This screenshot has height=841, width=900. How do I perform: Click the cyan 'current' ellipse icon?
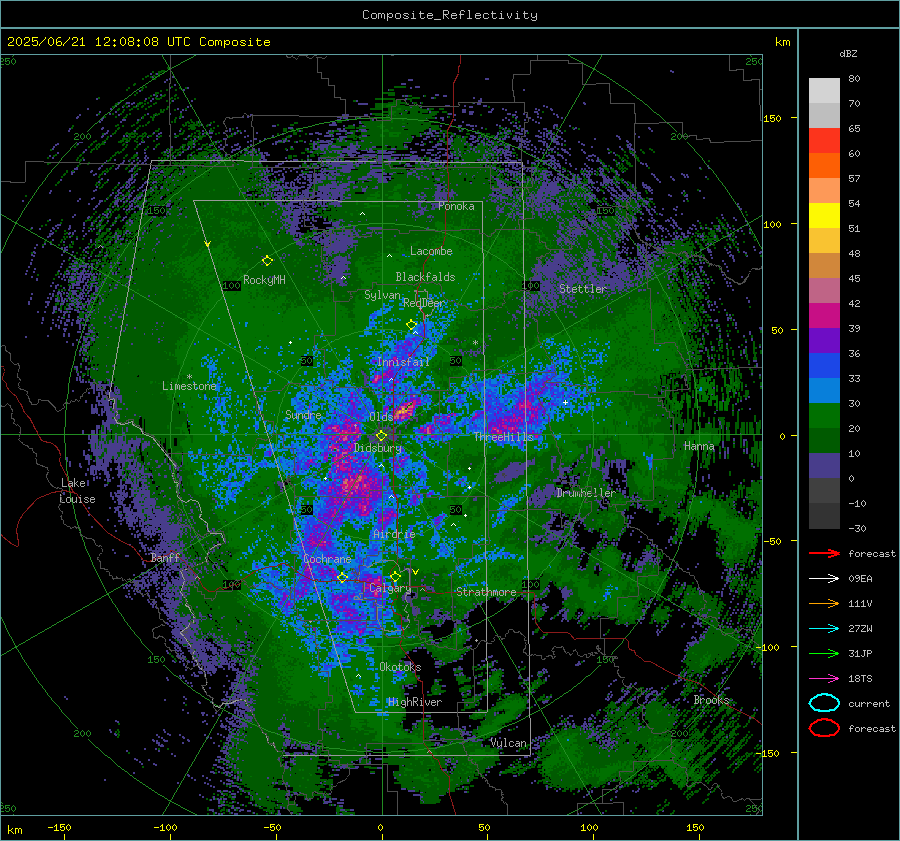824,703
